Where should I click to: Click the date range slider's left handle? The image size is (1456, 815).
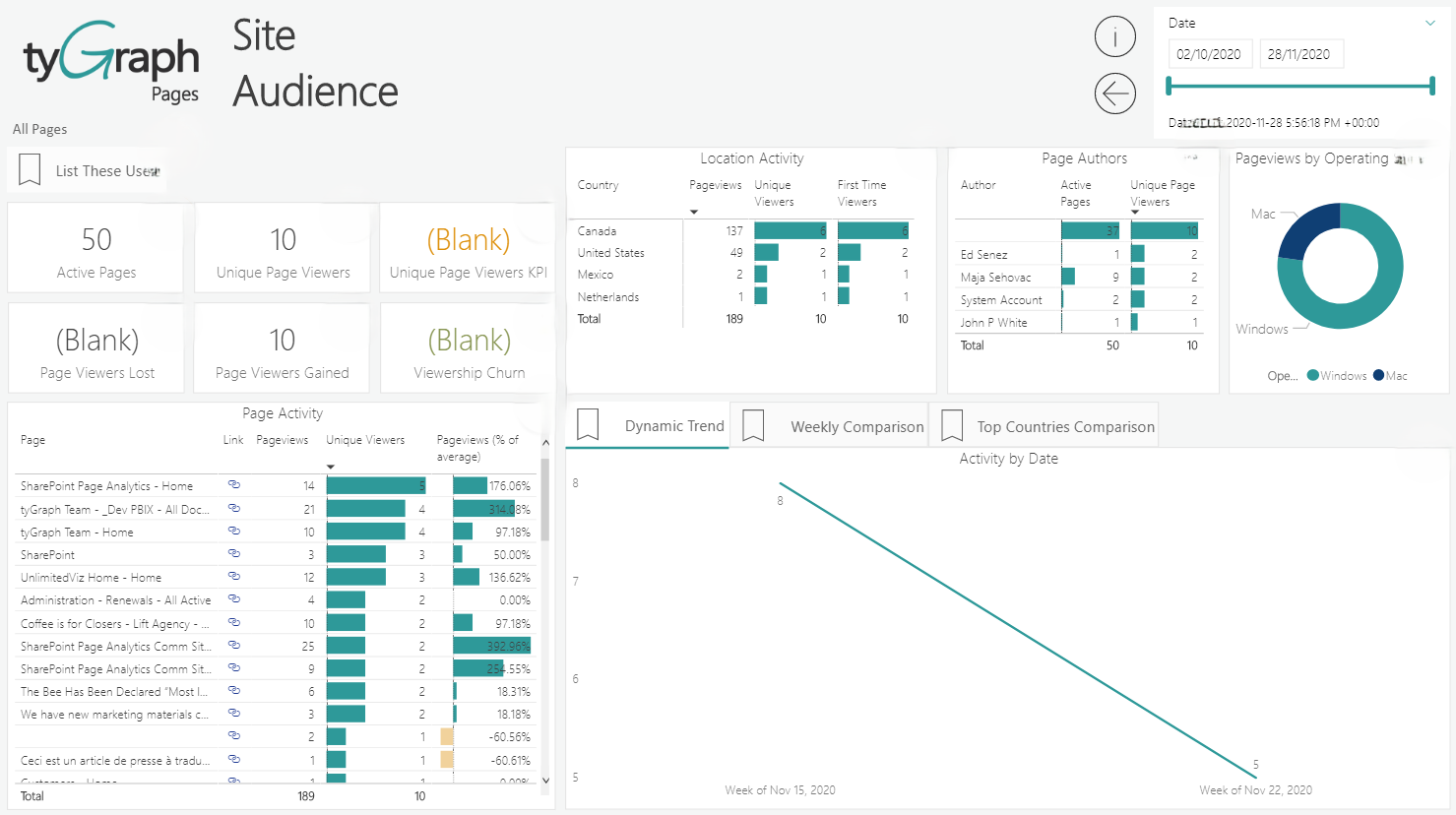pos(1169,87)
